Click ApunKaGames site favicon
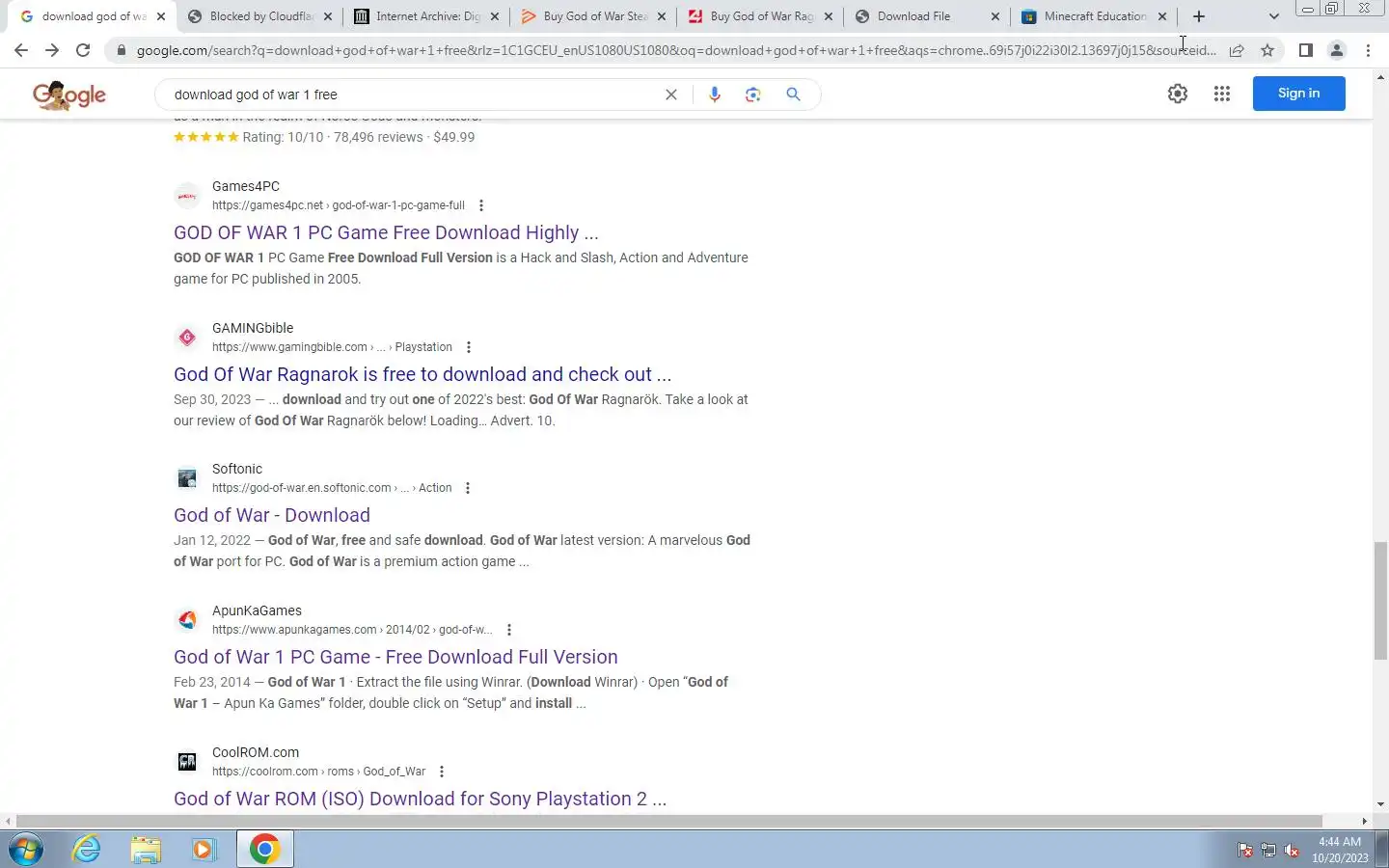Viewport: 1389px width, 868px height. (x=187, y=620)
